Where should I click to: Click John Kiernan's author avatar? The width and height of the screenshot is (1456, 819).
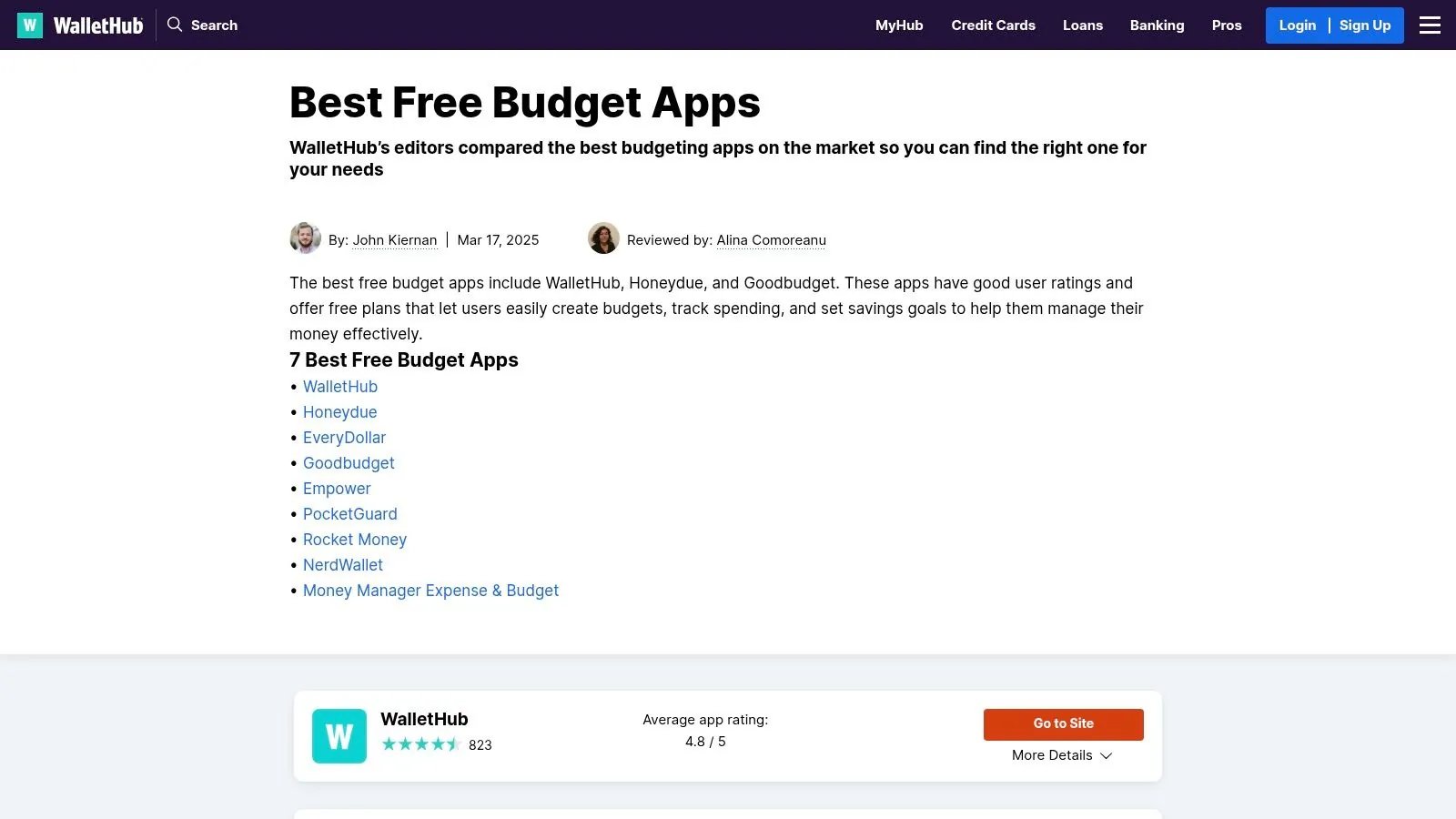pyautogui.click(x=305, y=238)
